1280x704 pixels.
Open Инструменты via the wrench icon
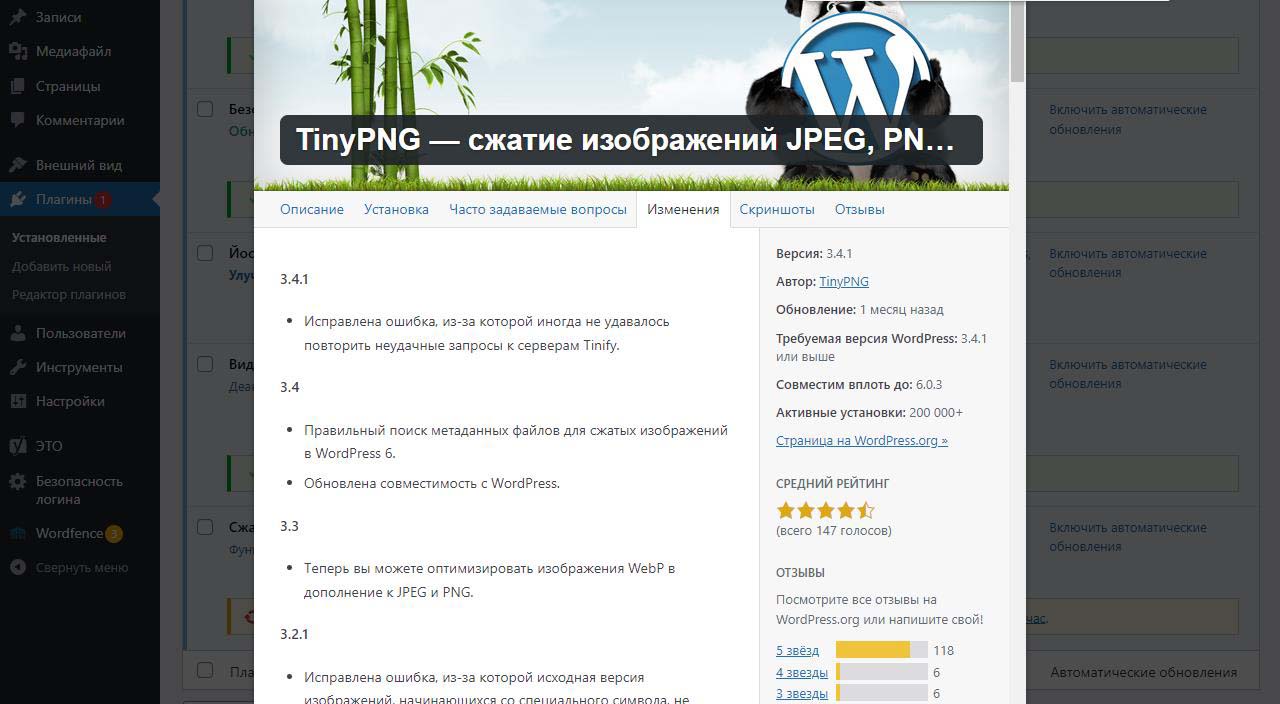pyautogui.click(x=18, y=367)
